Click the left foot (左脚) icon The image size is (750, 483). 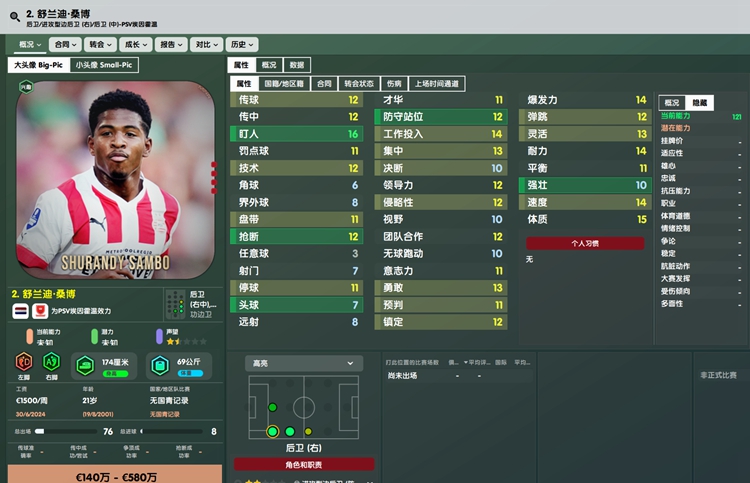pos(24,362)
